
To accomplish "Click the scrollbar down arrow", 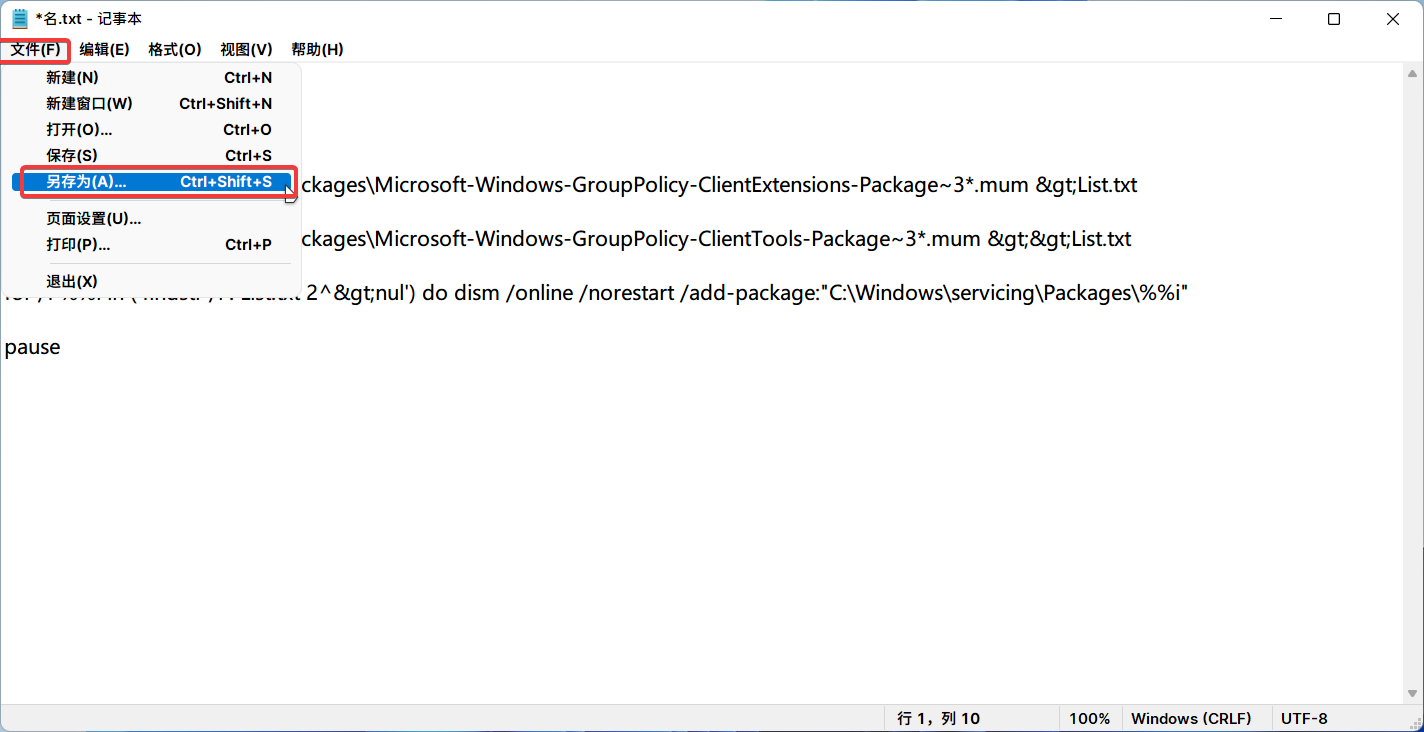I will pos(1414,694).
